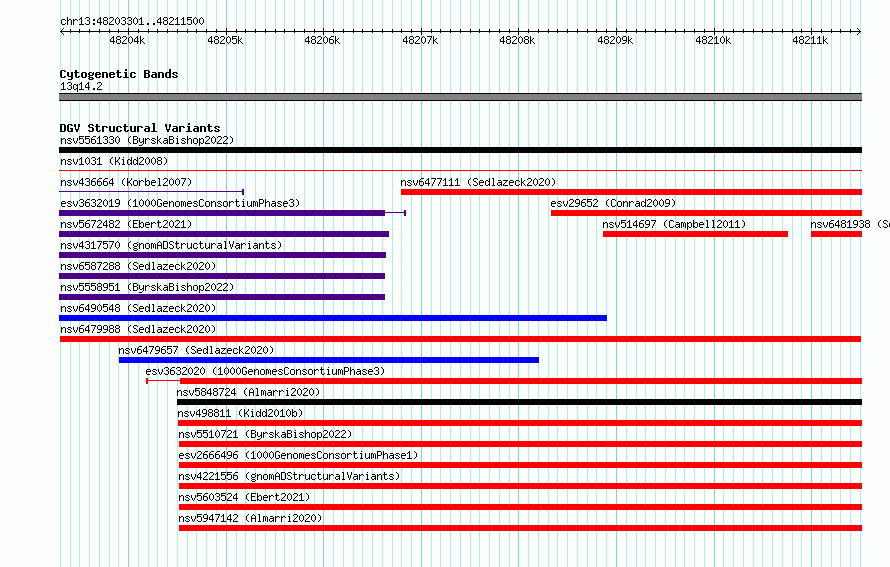Open nsv4317570 (gnomADStructuralVariants) label

[x=171, y=245]
